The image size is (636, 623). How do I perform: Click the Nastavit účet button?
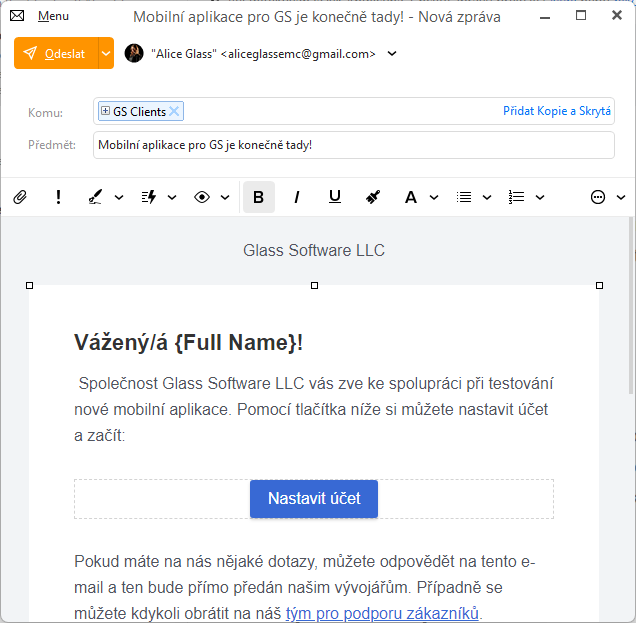[314, 498]
